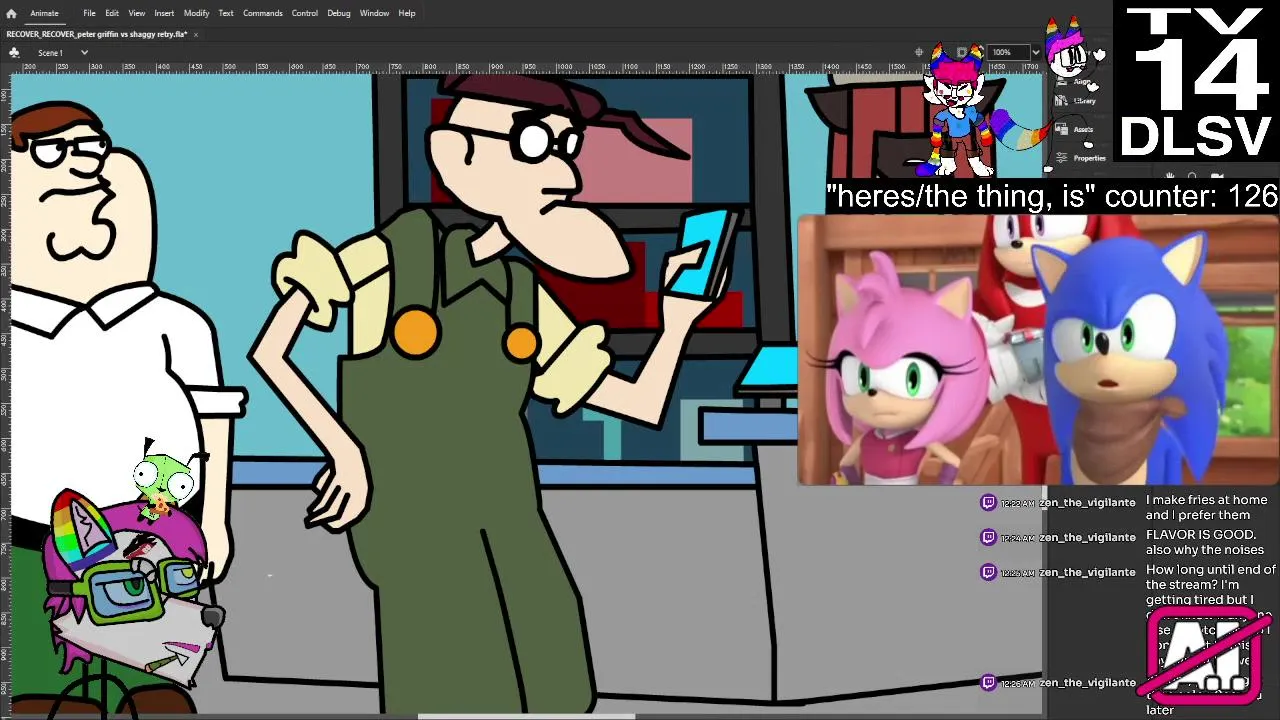Open the Help menu
The image size is (1280, 720).
(407, 13)
